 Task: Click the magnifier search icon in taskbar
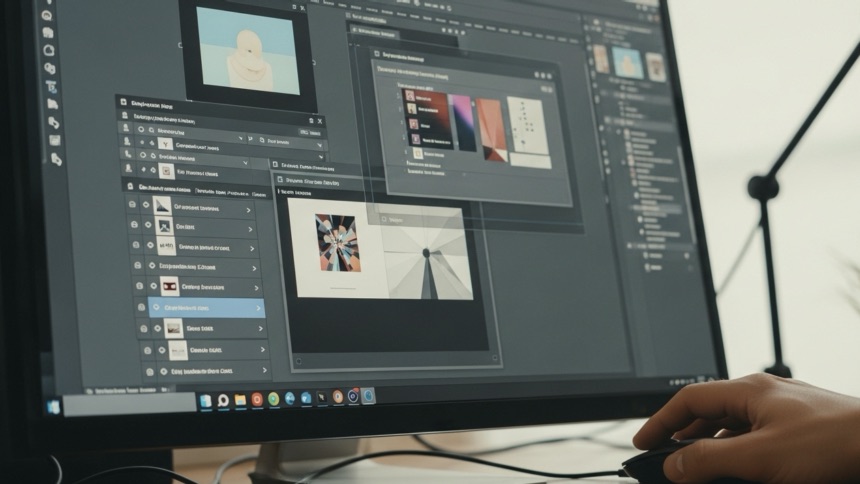point(223,401)
